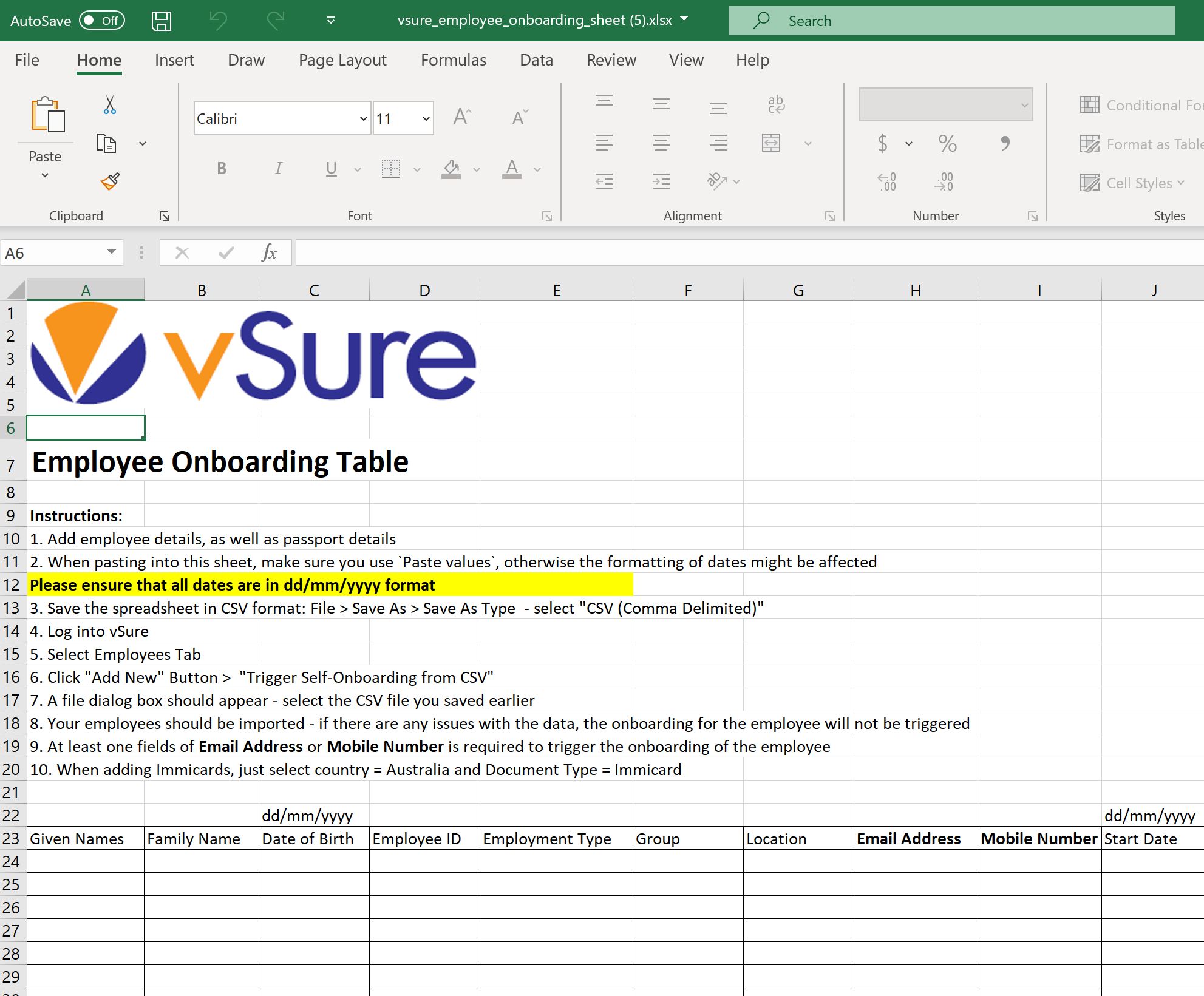Open the font size dropdown
Image resolution: width=1204 pixels, height=996 pixels.
(x=426, y=119)
